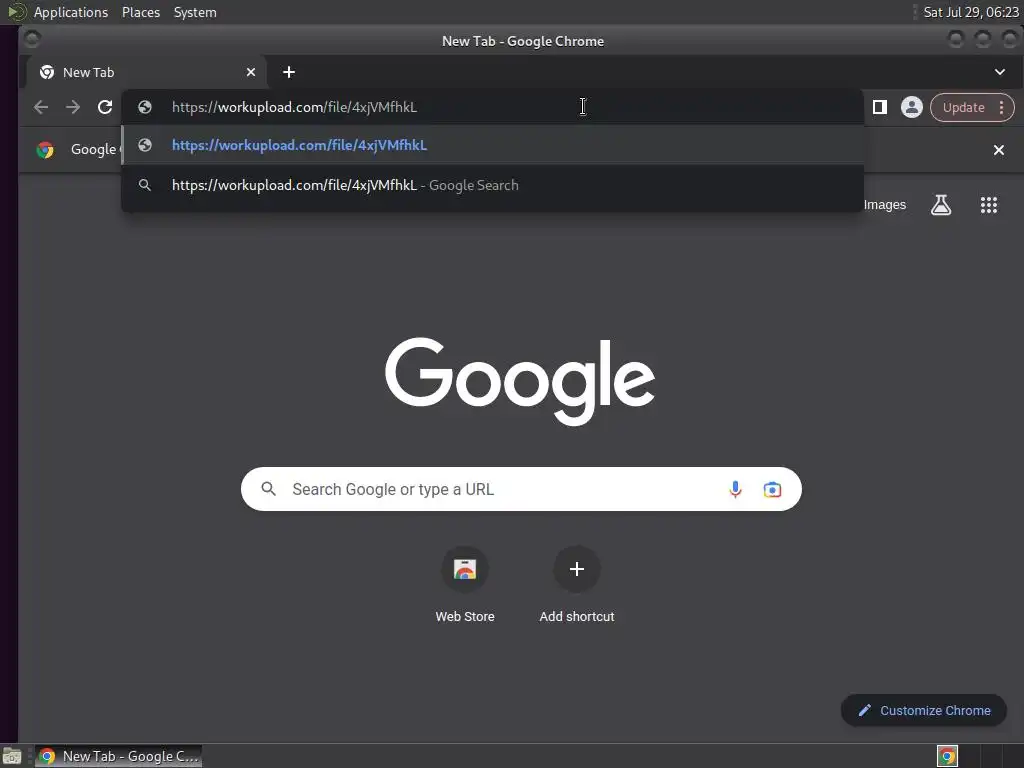The width and height of the screenshot is (1024, 768).
Task: Select the New Tab tab
Action: coord(147,72)
